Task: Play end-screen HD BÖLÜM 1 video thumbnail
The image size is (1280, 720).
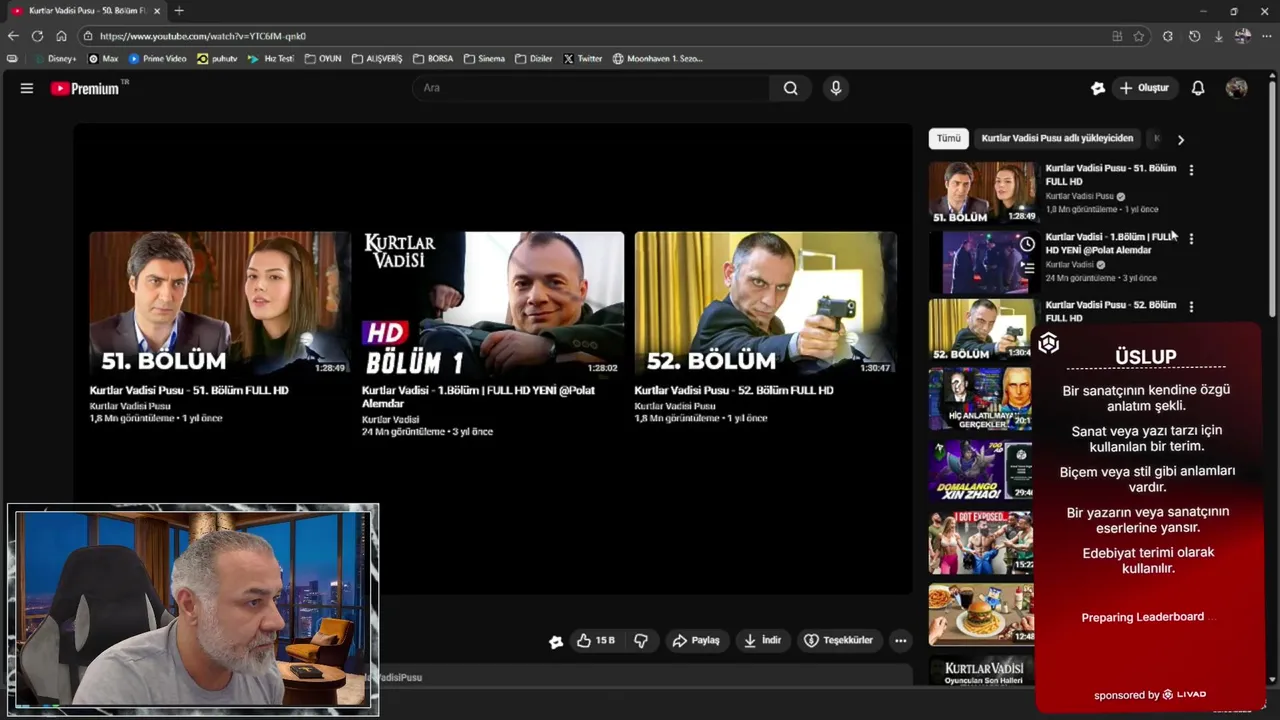Action: (493, 304)
